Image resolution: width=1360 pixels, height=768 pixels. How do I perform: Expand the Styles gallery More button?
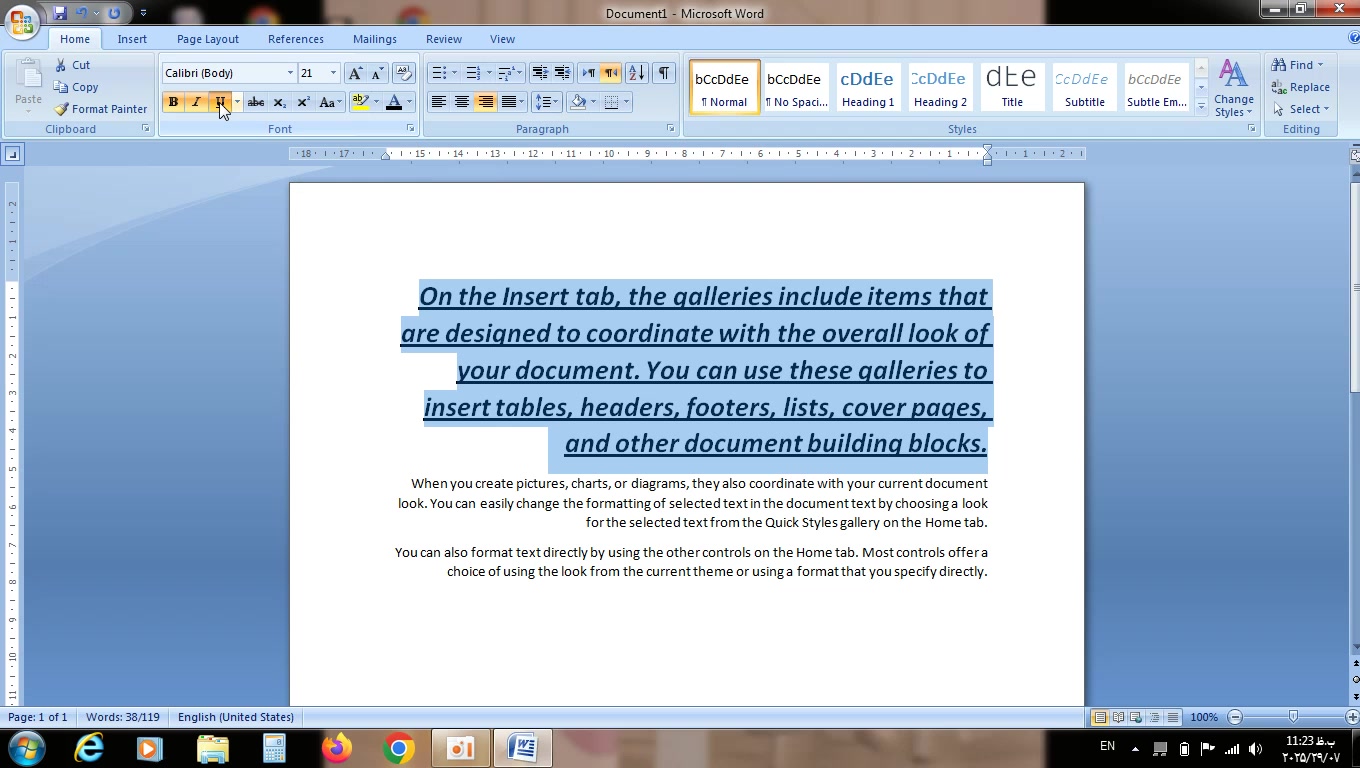point(1201,107)
